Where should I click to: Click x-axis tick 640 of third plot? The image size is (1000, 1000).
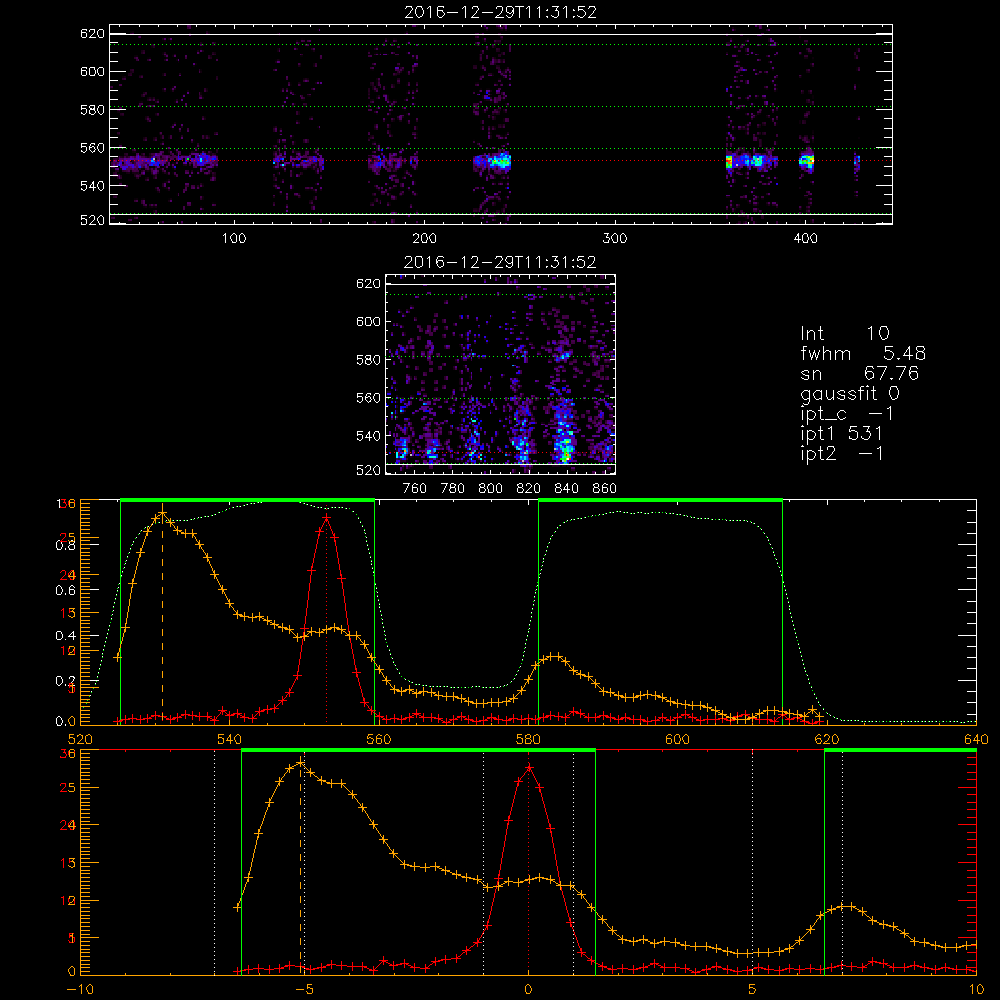pyautogui.click(x=976, y=739)
